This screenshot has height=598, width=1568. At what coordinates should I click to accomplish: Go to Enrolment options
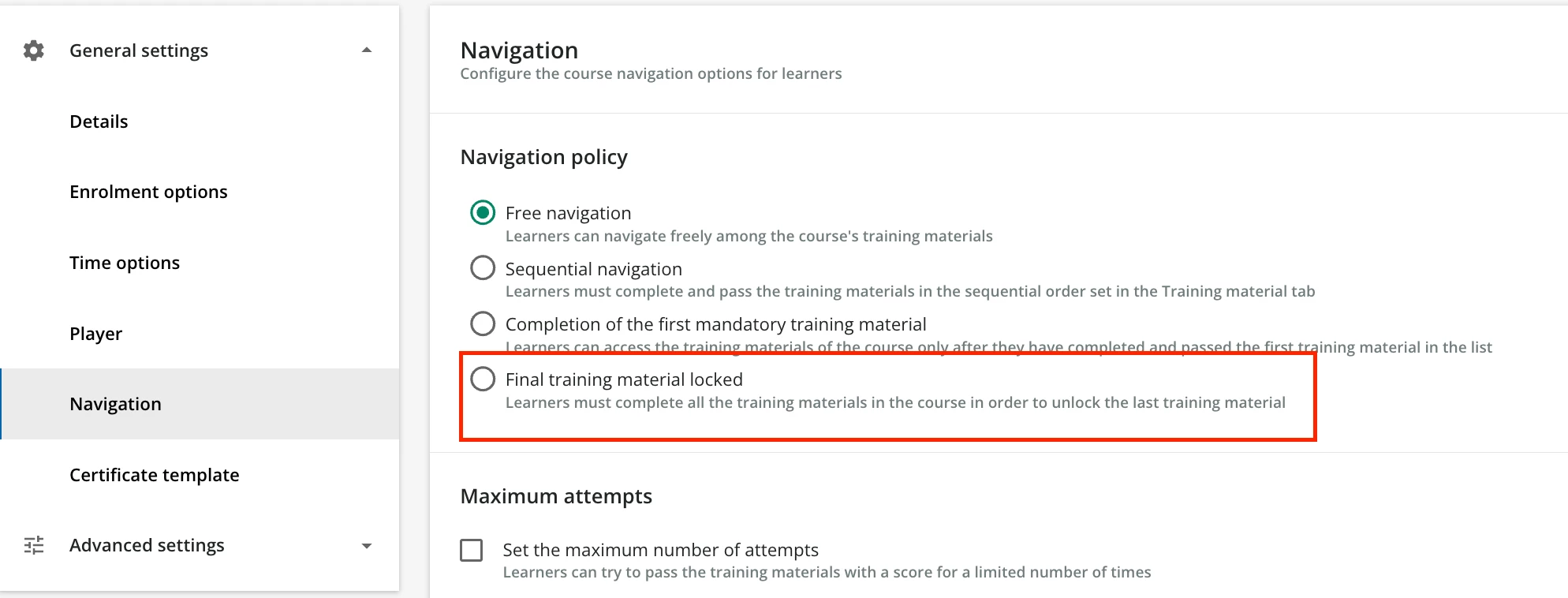(x=148, y=192)
